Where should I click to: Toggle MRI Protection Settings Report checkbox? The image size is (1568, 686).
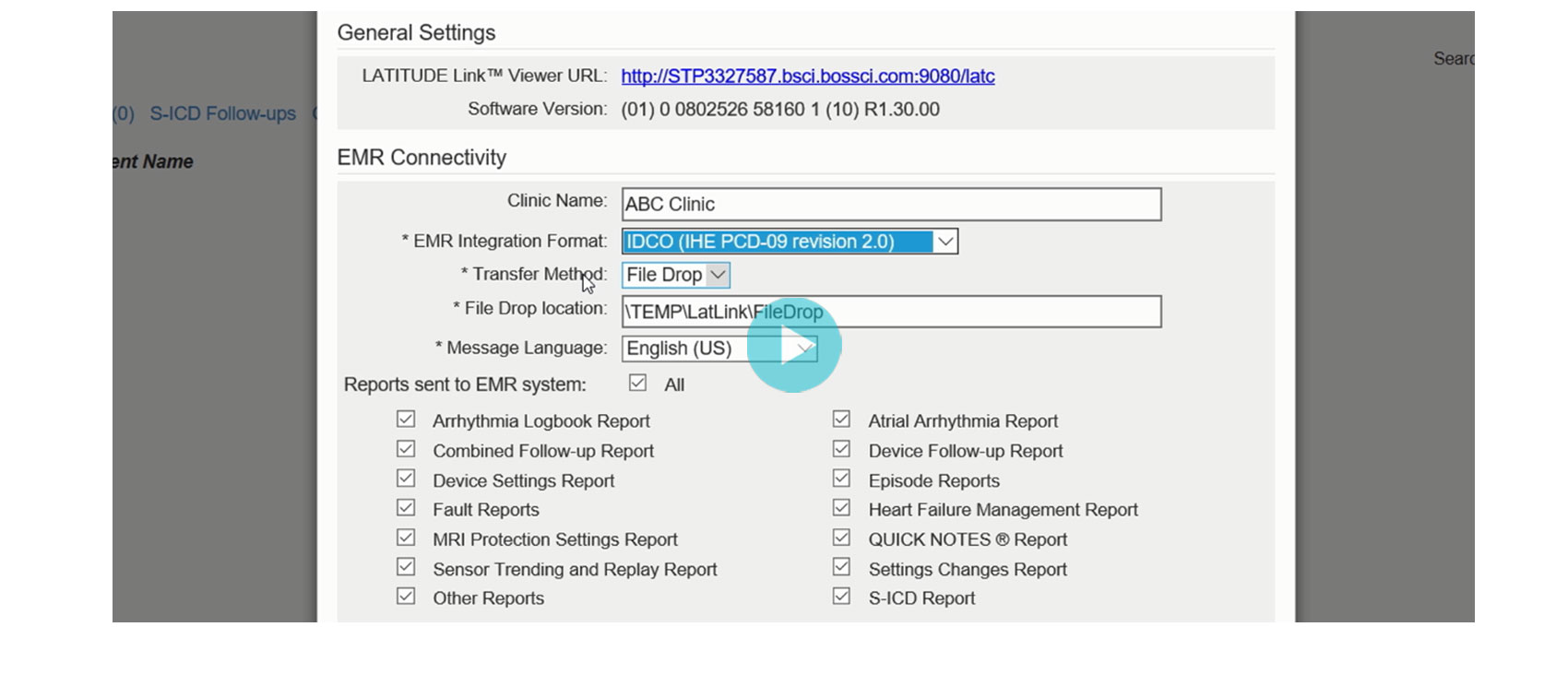pyautogui.click(x=406, y=538)
